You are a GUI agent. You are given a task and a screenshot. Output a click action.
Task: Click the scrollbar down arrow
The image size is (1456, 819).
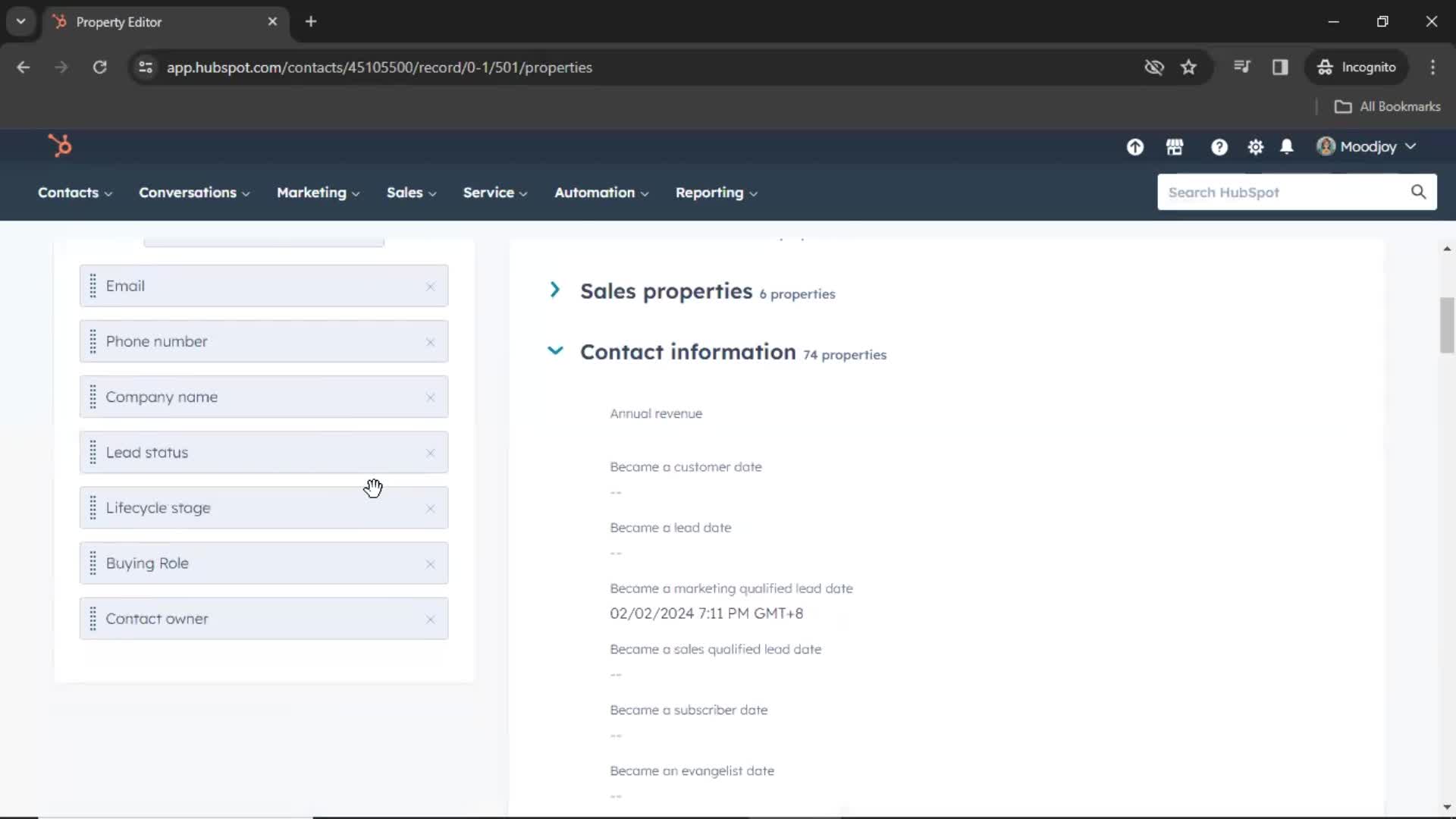click(1447, 807)
